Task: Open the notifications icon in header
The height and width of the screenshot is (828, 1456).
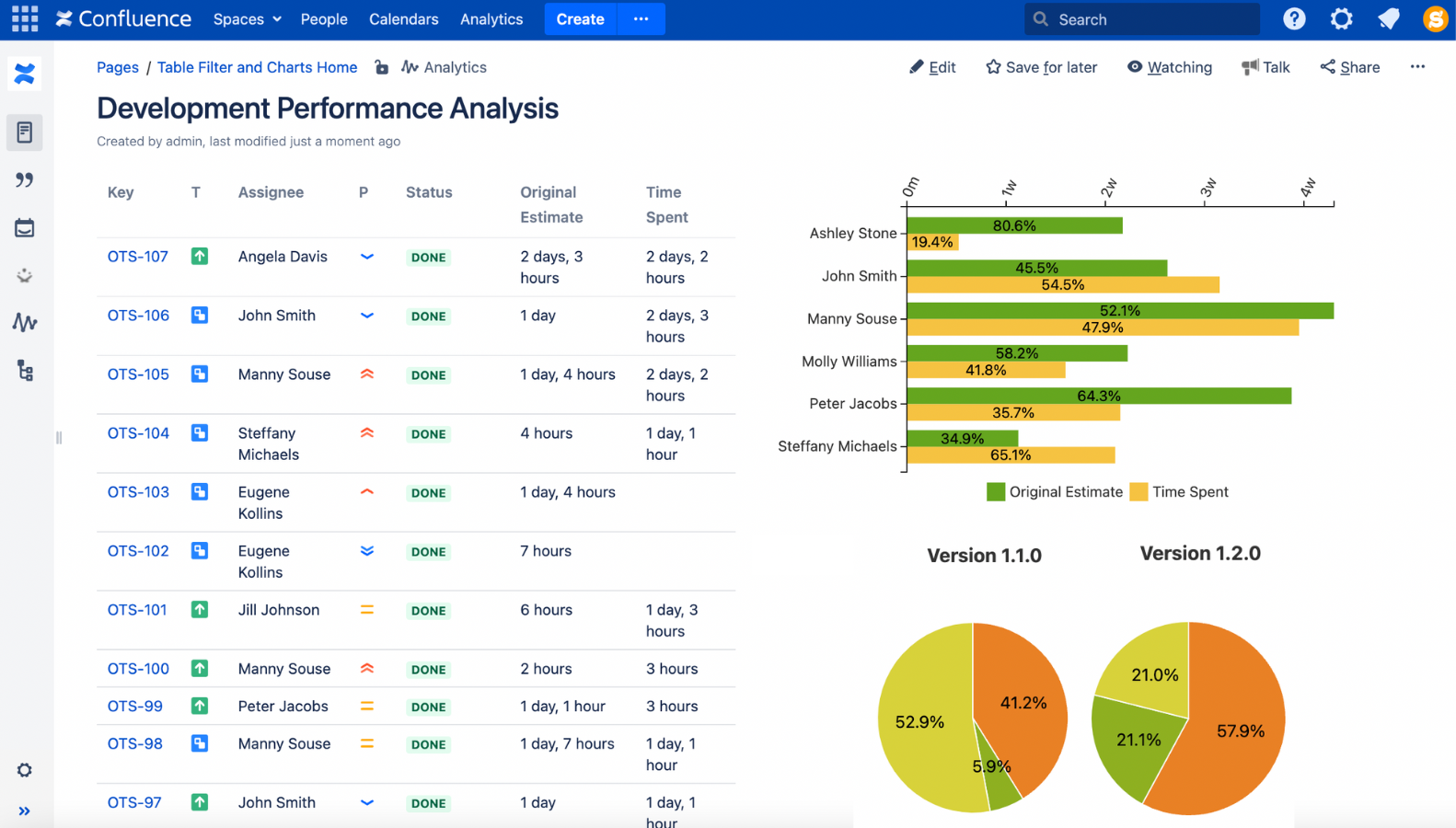Action: coord(1389,18)
